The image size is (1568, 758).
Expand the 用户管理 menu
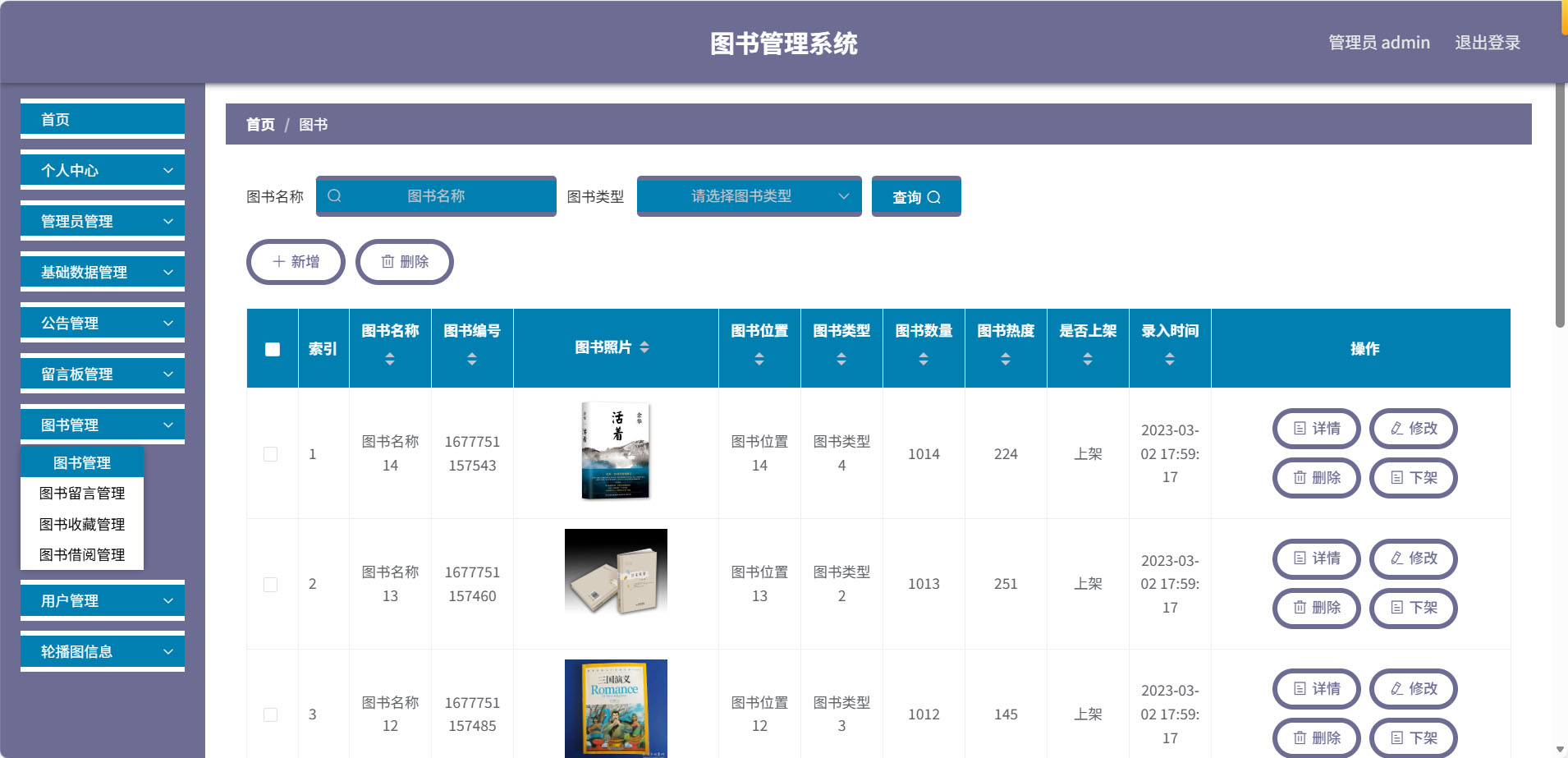tap(103, 600)
